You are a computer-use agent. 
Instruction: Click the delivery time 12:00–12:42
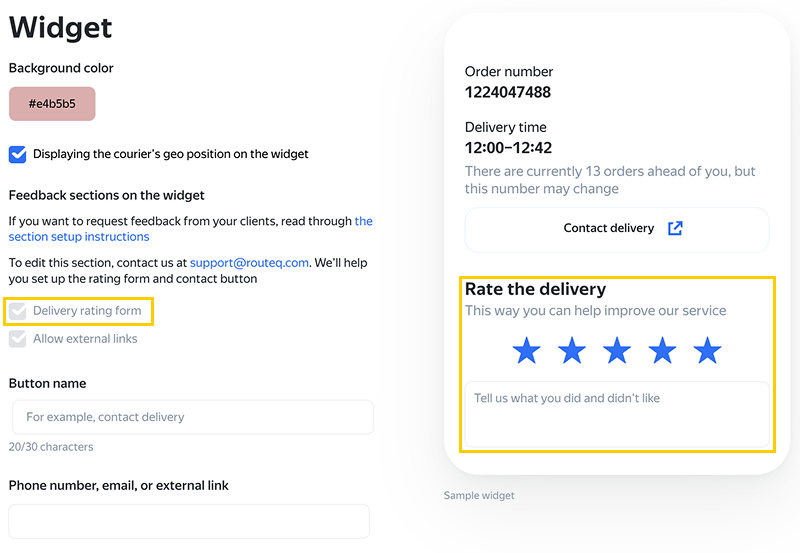coord(508,148)
